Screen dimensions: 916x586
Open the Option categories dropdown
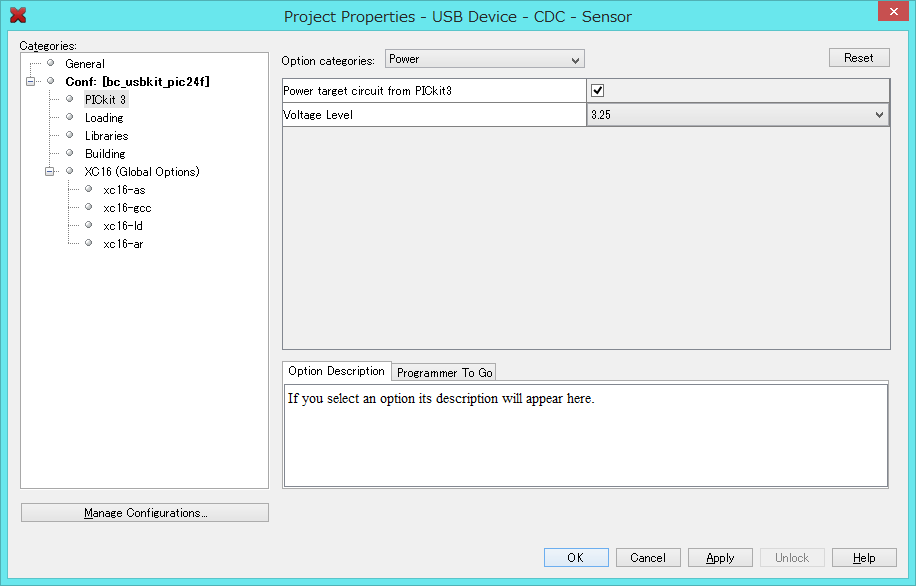coord(484,60)
